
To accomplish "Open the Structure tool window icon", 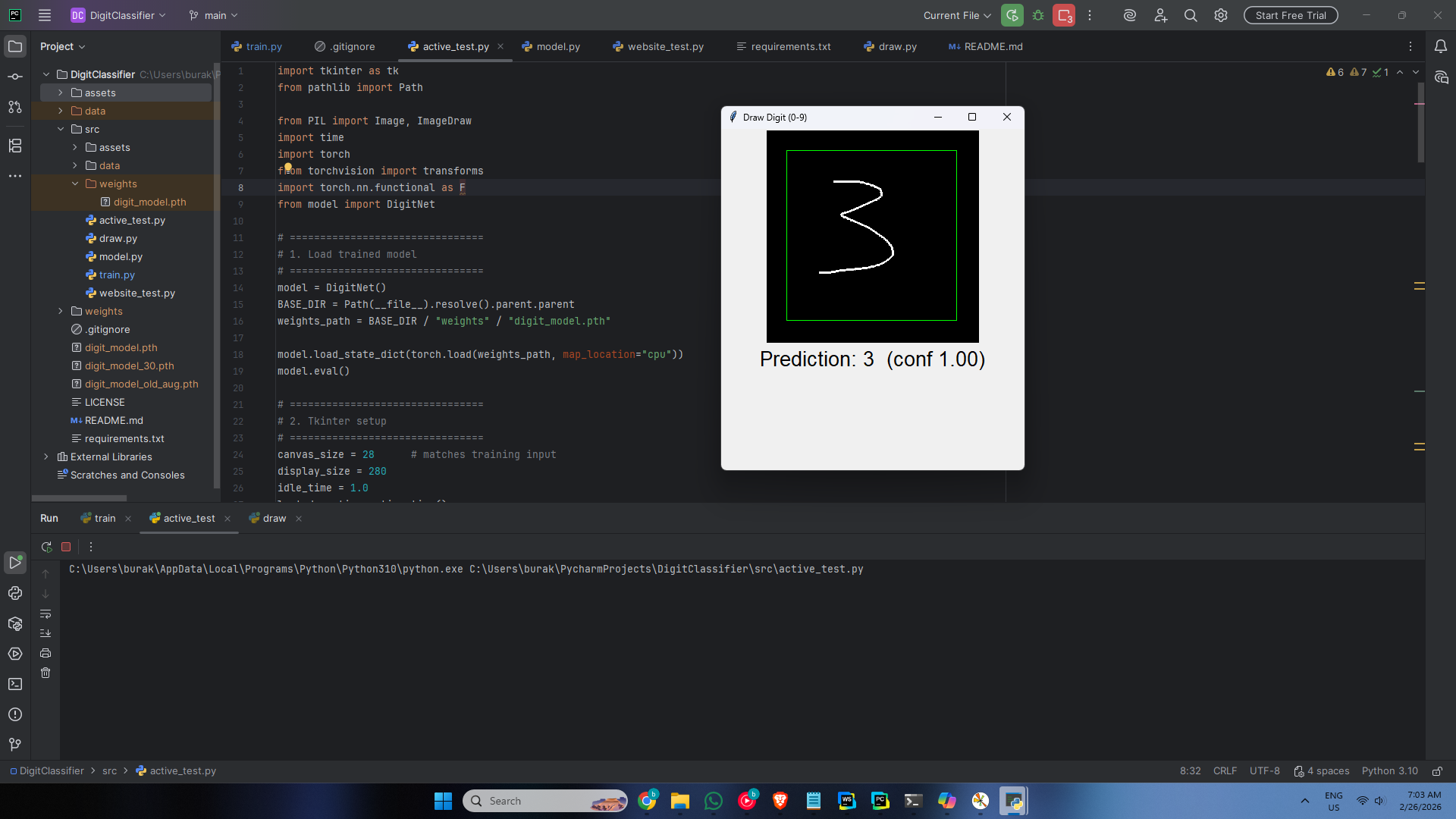I will click(x=15, y=146).
